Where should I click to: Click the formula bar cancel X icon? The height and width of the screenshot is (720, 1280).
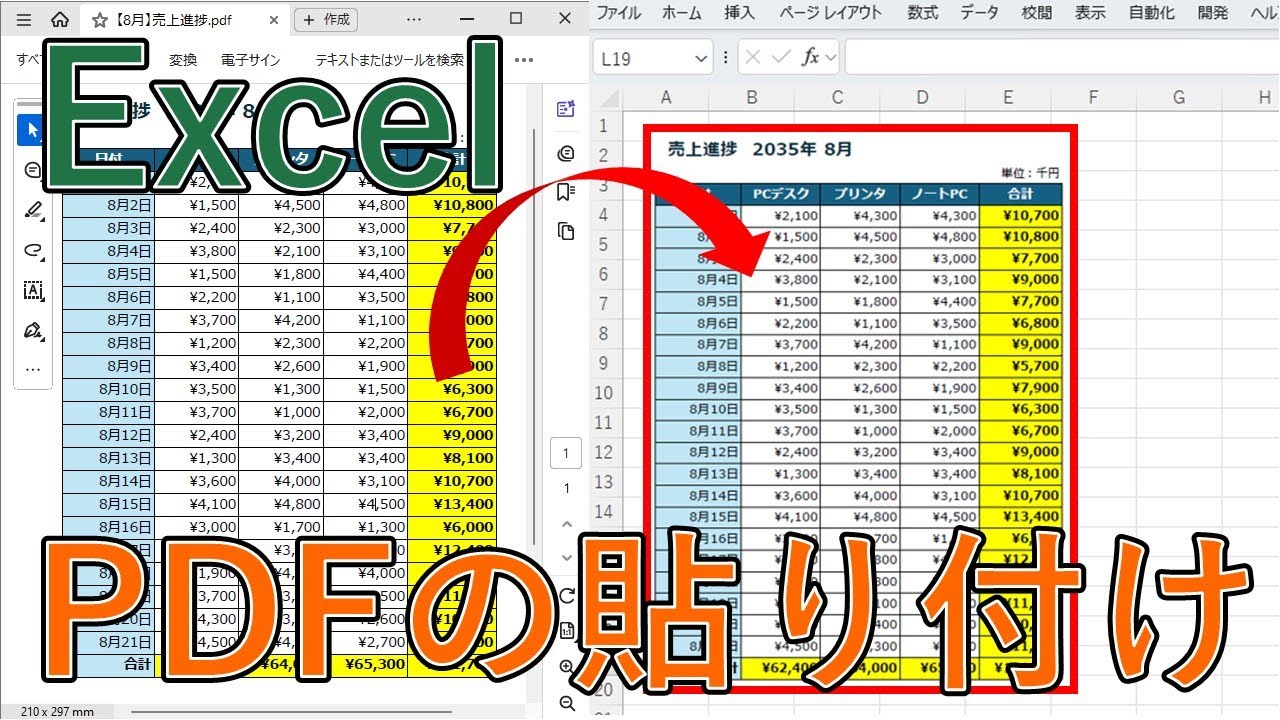pyautogui.click(x=753, y=58)
